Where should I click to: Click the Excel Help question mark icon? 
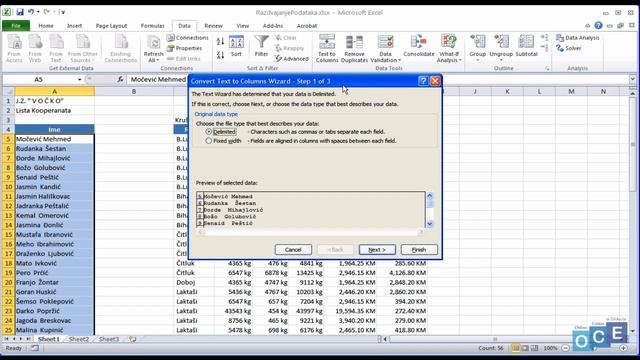coord(598,26)
